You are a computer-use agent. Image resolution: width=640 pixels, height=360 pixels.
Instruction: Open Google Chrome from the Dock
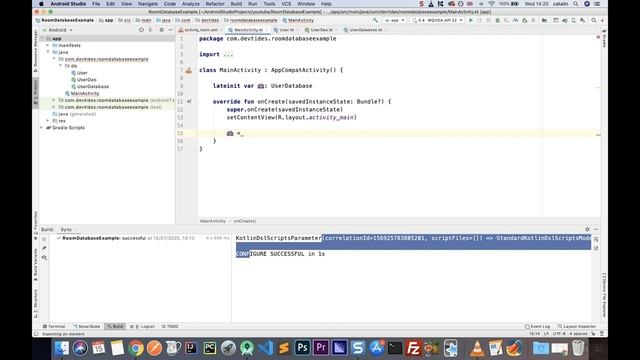point(136,348)
